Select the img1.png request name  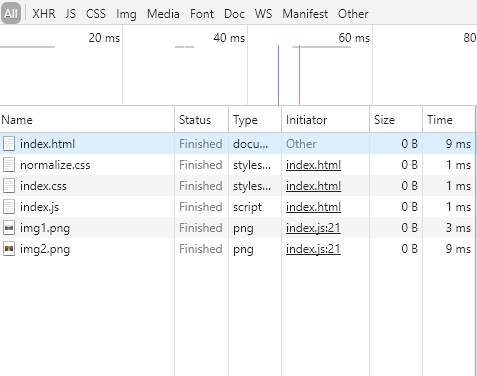point(45,228)
